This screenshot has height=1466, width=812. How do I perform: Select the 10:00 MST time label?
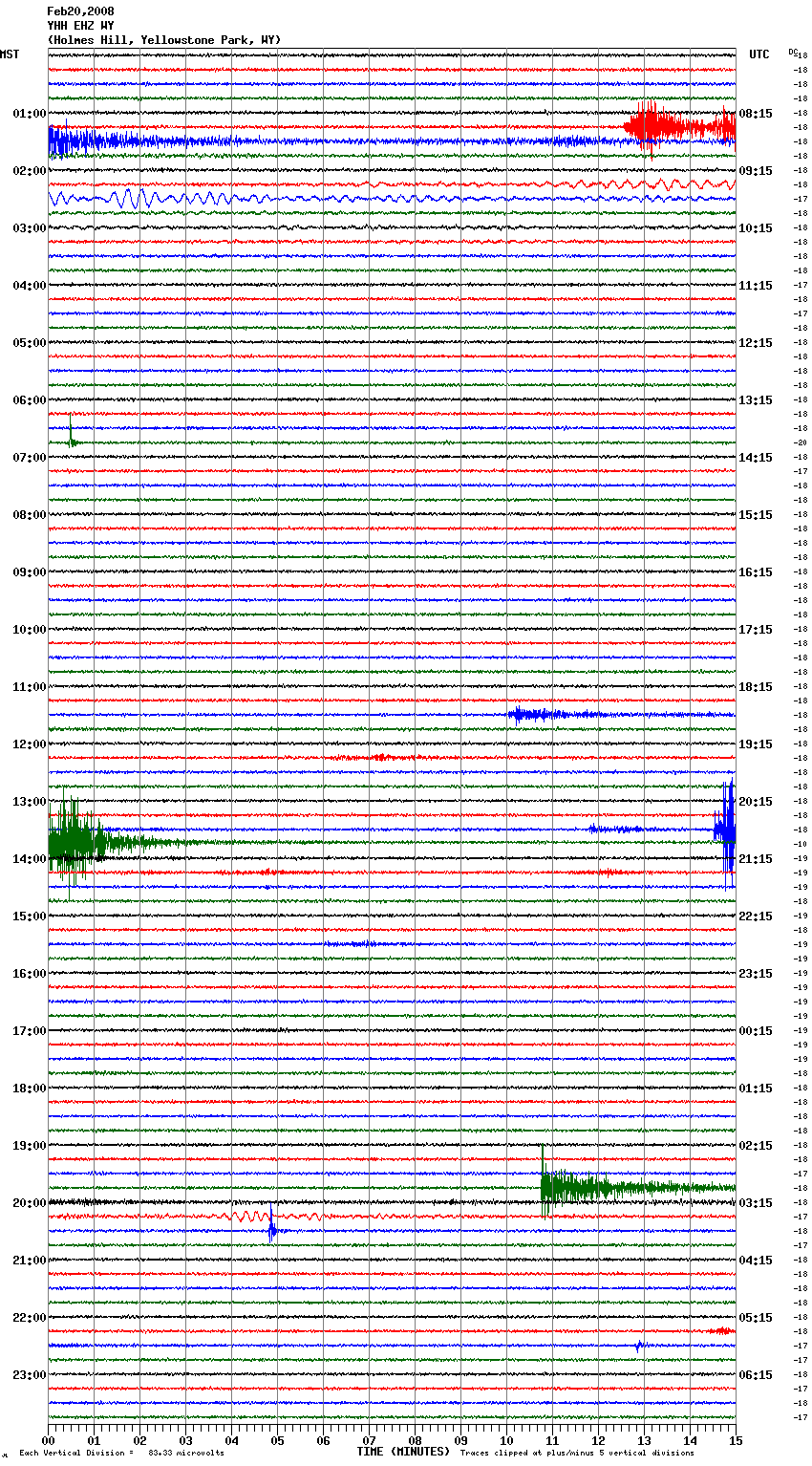pyautogui.click(x=30, y=630)
